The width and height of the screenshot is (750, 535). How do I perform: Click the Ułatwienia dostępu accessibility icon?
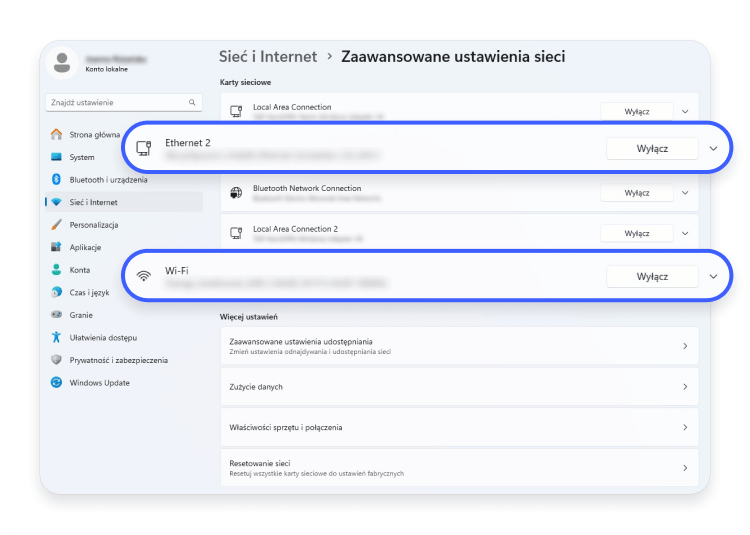(56, 337)
